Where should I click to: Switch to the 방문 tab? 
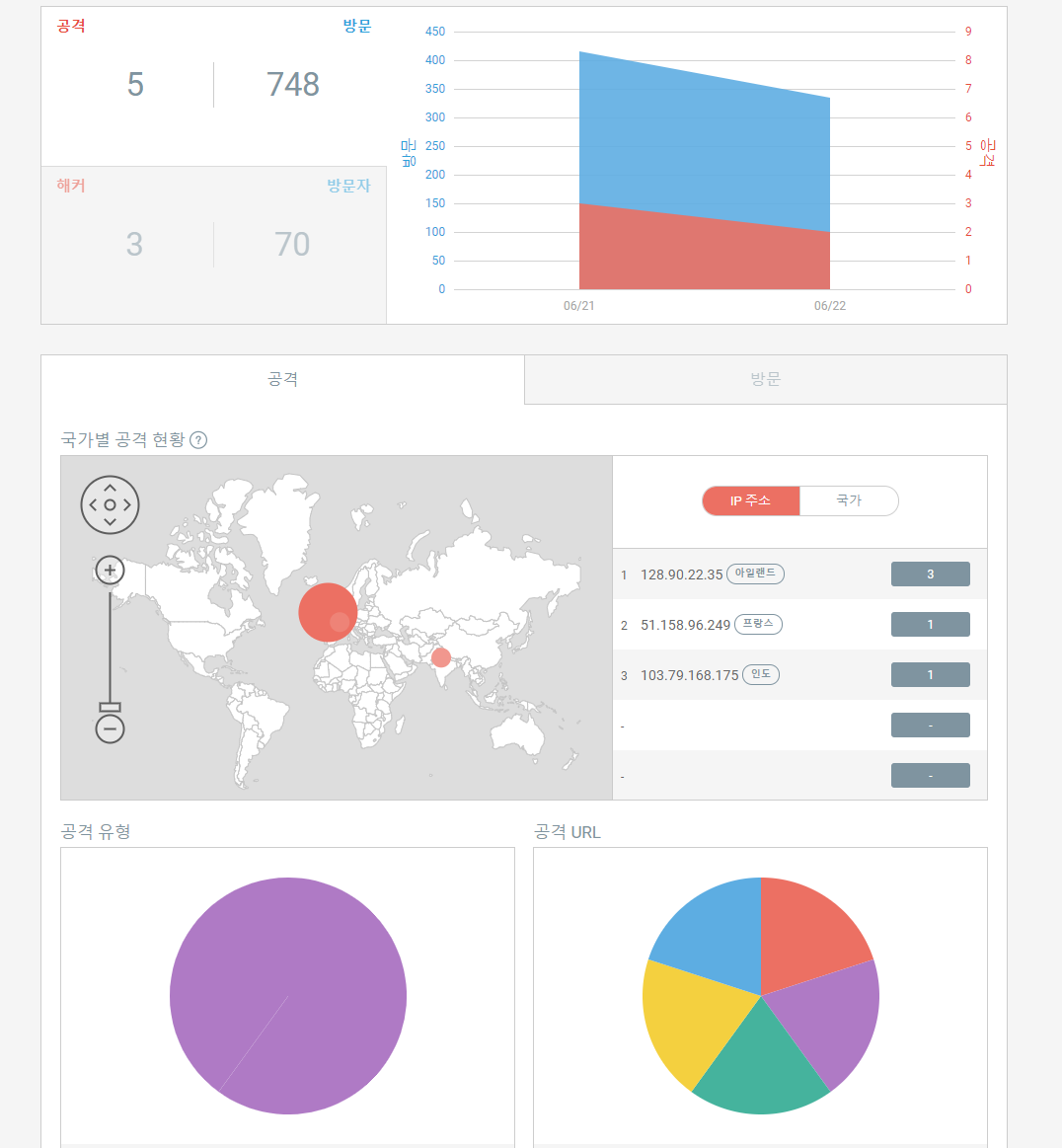765,379
